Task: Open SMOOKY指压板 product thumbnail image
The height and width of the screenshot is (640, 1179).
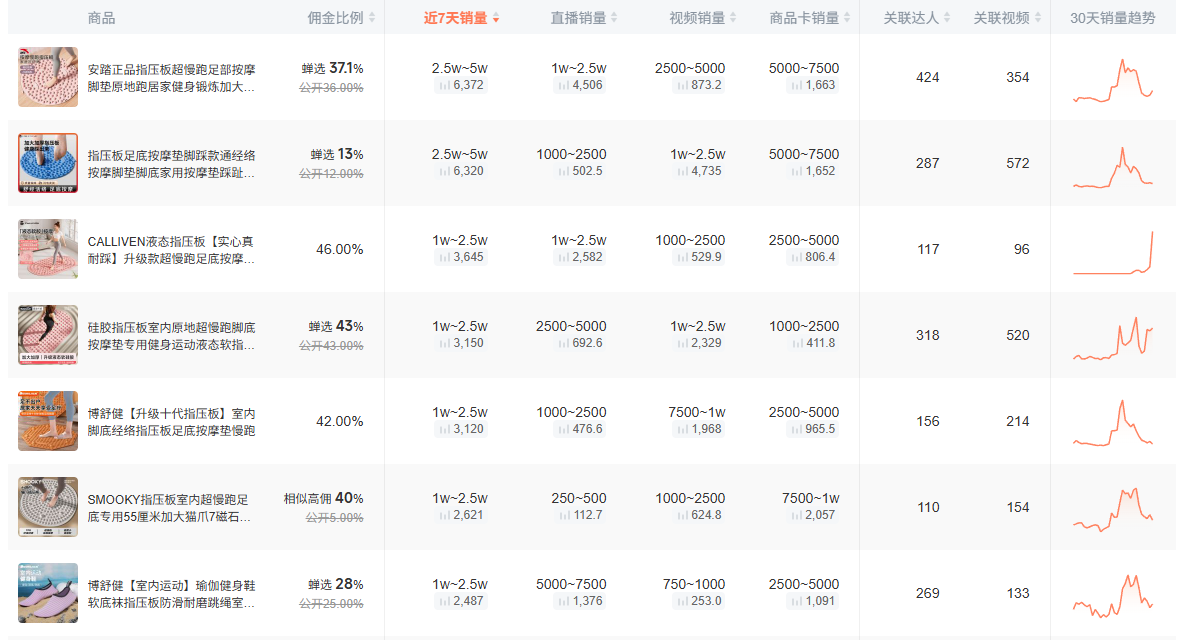Action: (48, 507)
